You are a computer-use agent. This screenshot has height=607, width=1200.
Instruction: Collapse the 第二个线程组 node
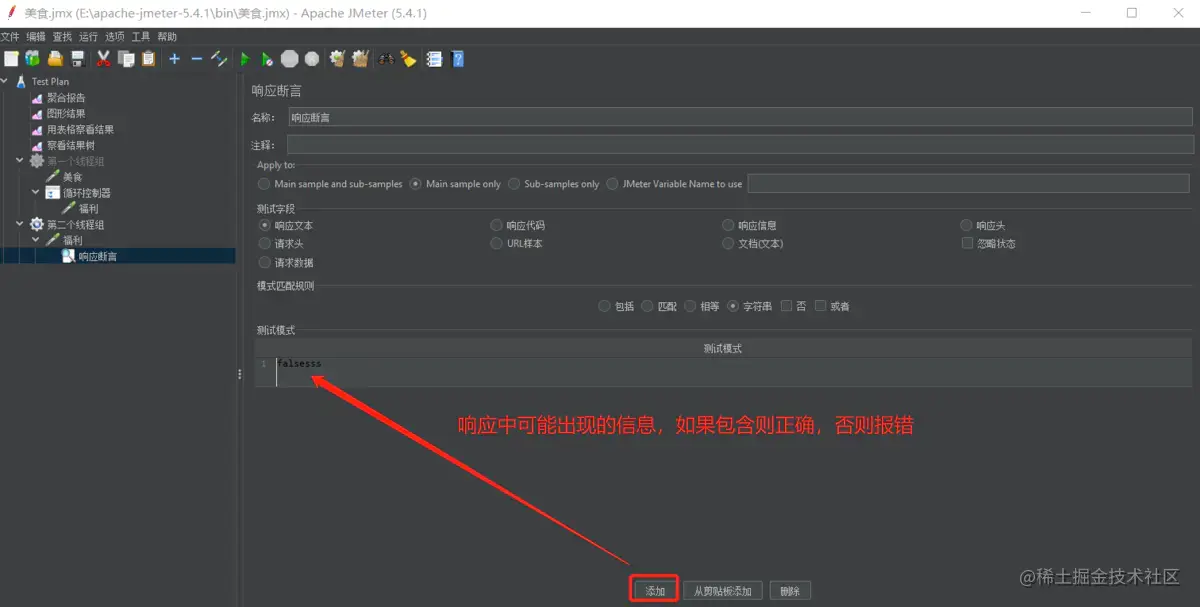pos(20,225)
